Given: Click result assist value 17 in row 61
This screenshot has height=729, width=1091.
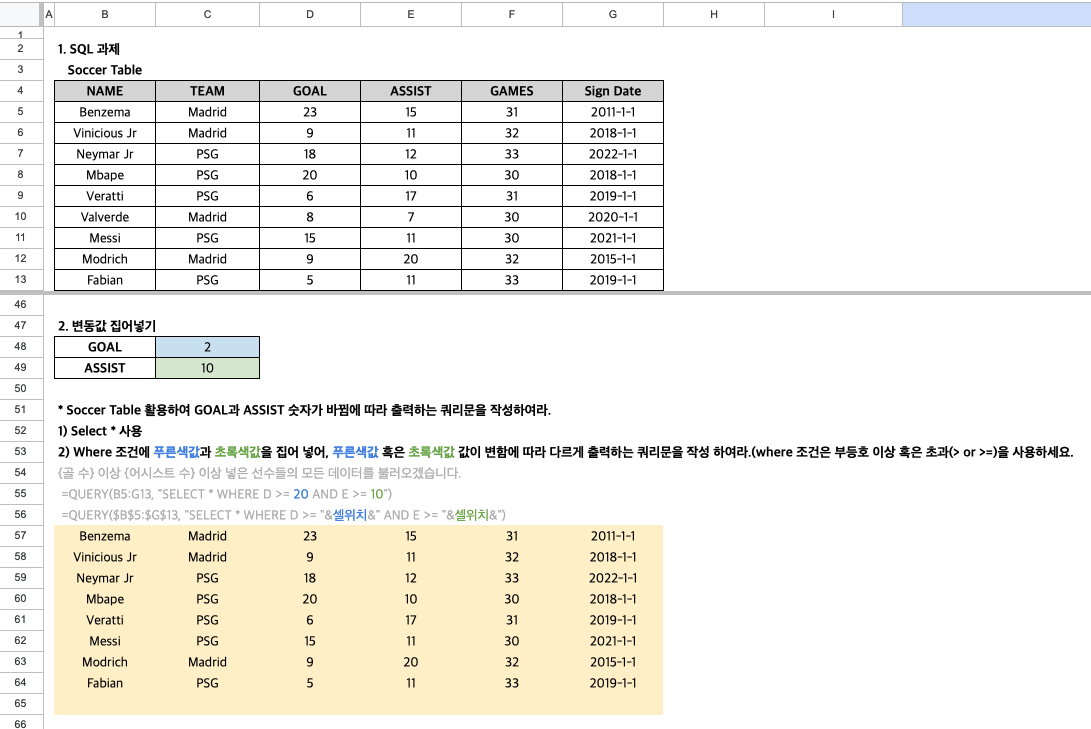Looking at the screenshot, I should (411, 620).
